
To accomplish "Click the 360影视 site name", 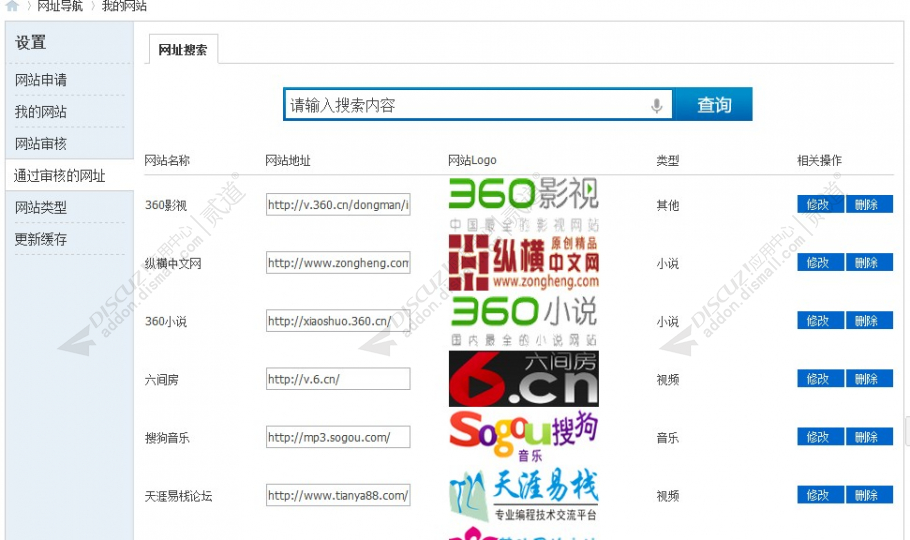I will point(166,206).
